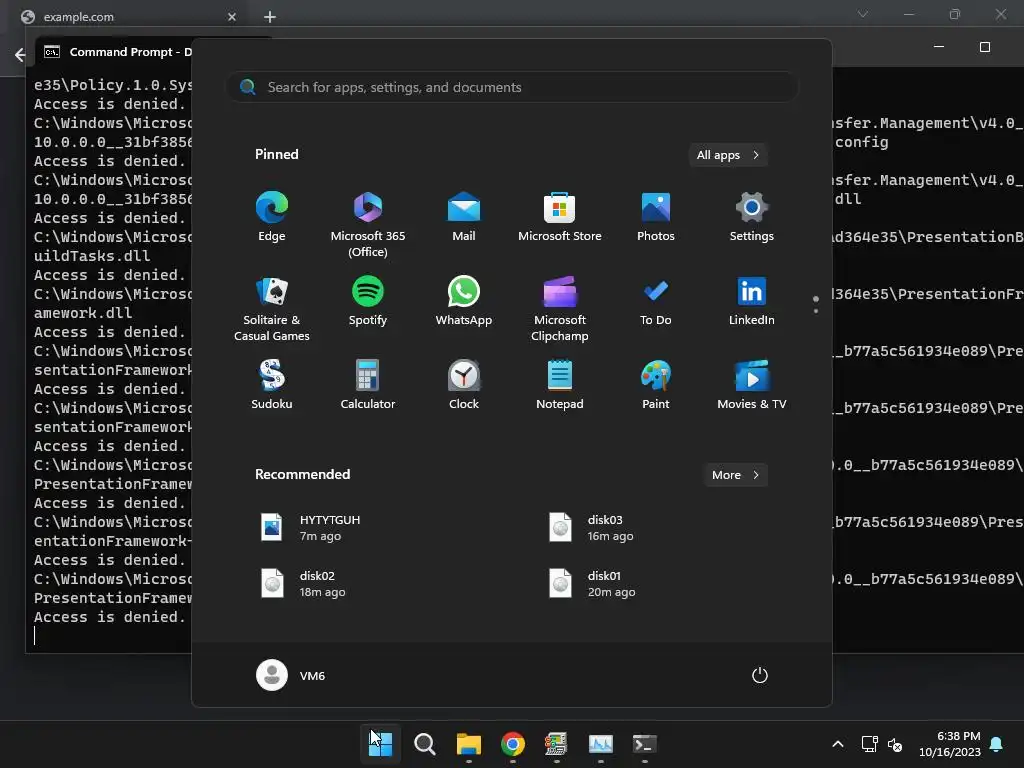Open the clock and date flyout
Image resolution: width=1024 pixels, height=768 pixels.
pyautogui.click(x=950, y=744)
